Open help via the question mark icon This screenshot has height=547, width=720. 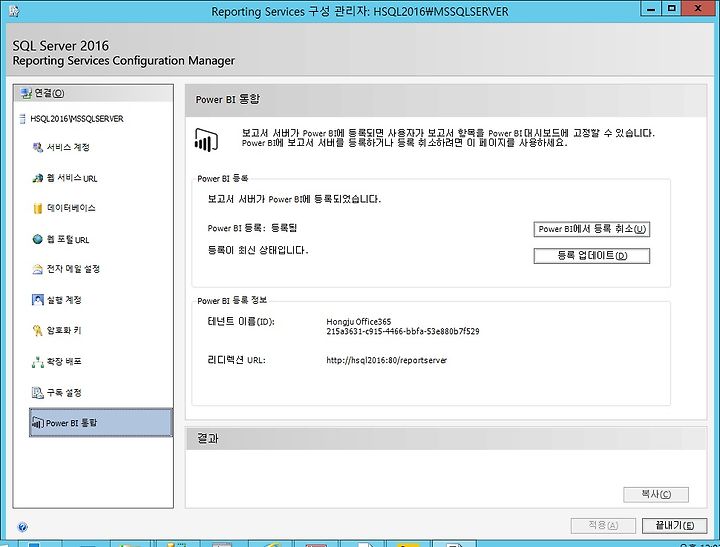(x=22, y=527)
